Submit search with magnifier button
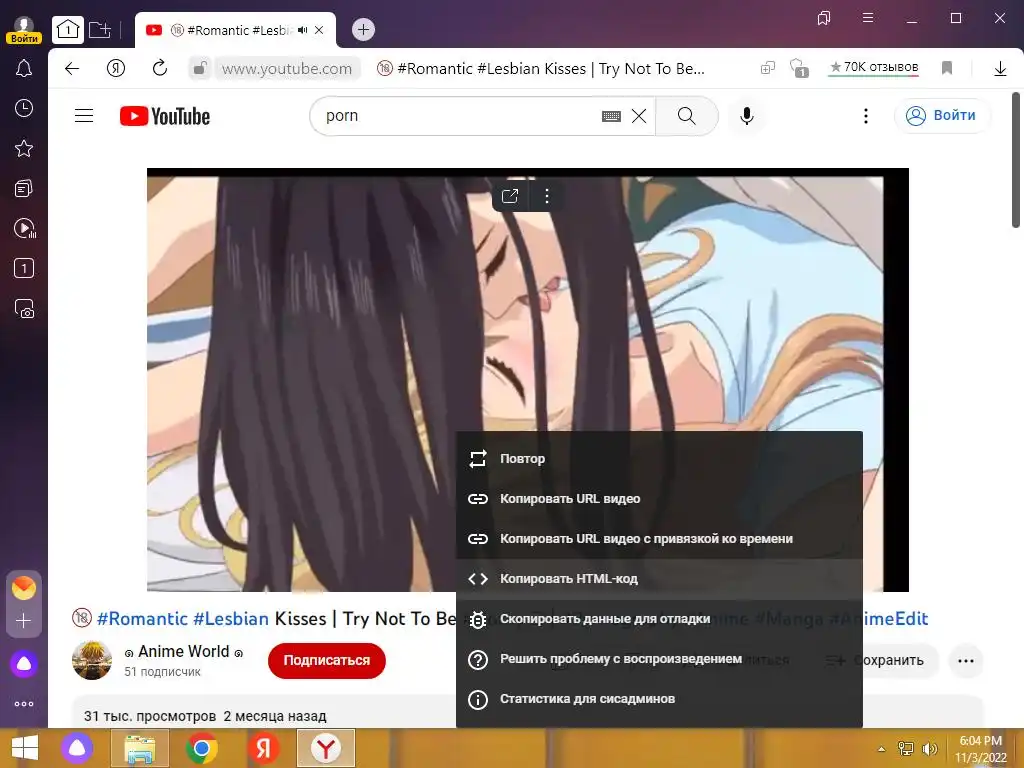Viewport: 1024px width, 768px height. point(686,116)
